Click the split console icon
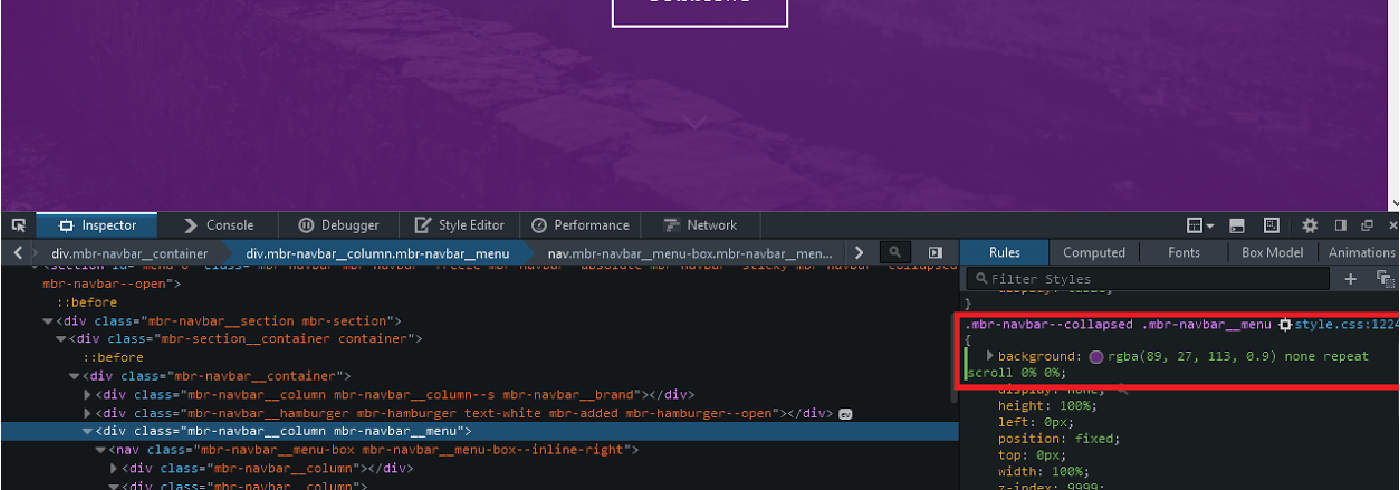Image resolution: width=1400 pixels, height=490 pixels. point(1236,225)
